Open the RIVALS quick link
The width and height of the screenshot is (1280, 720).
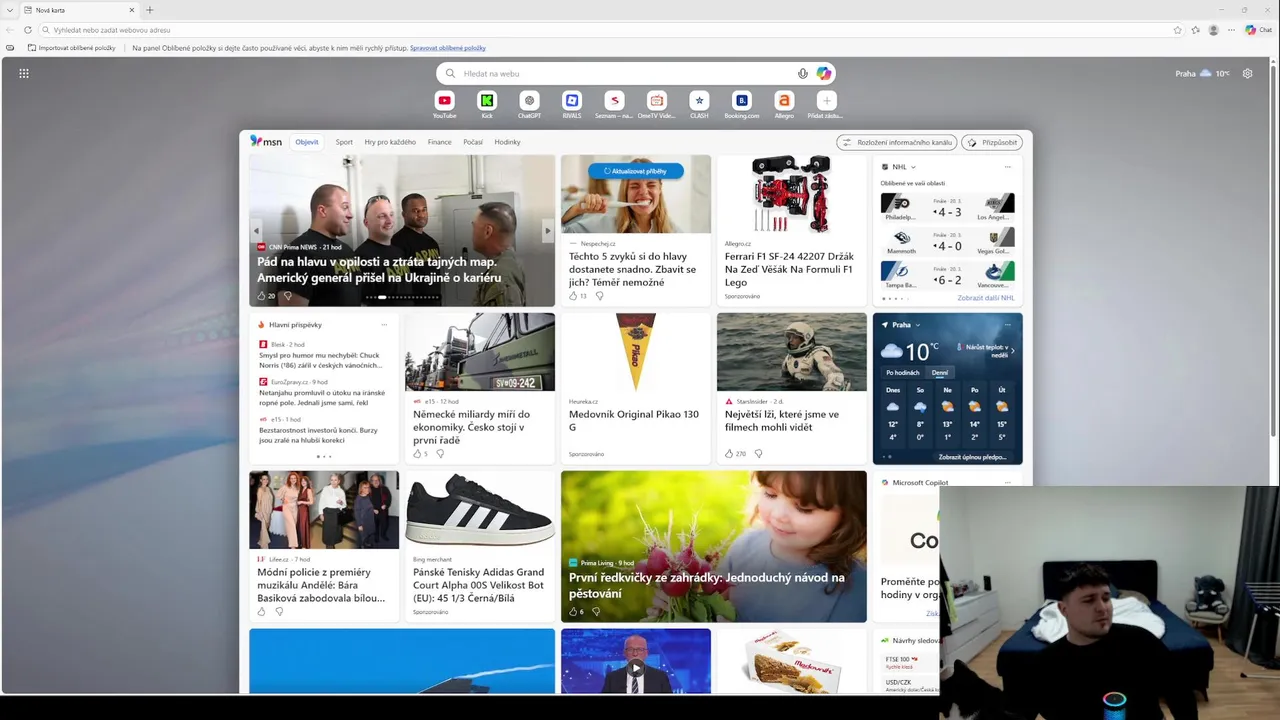[x=572, y=100]
